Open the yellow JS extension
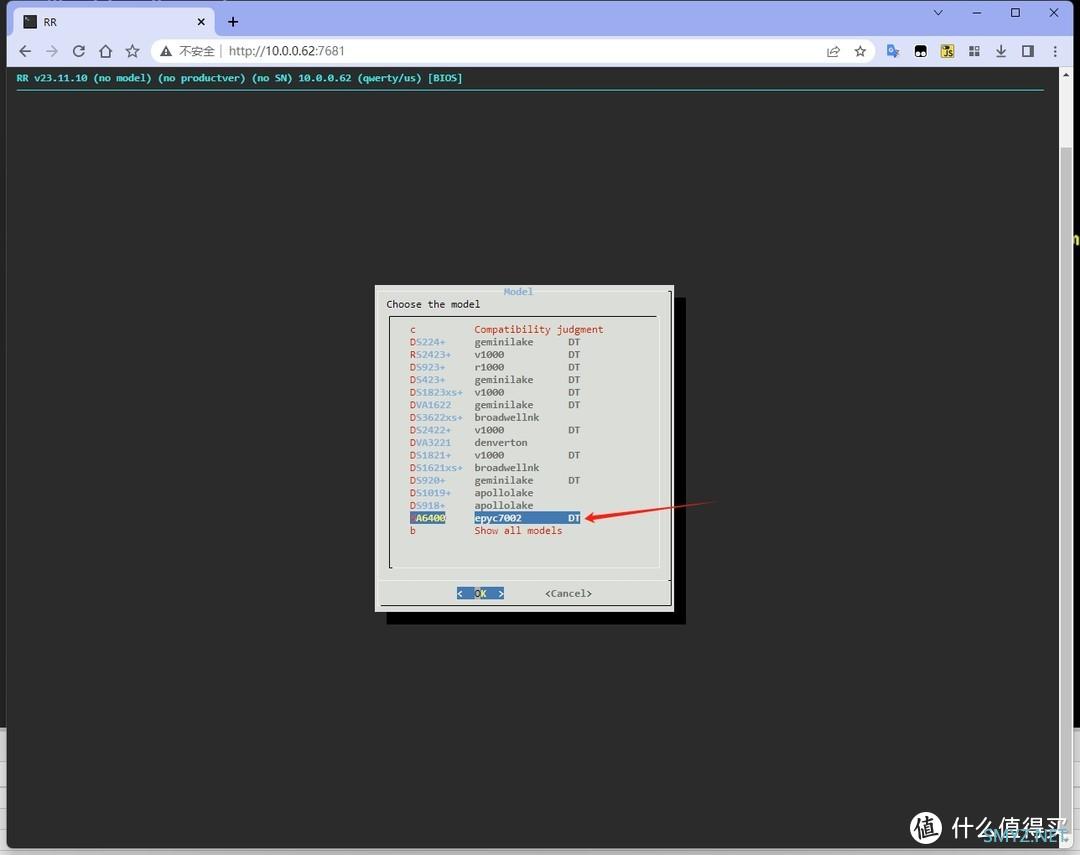 pos(947,51)
